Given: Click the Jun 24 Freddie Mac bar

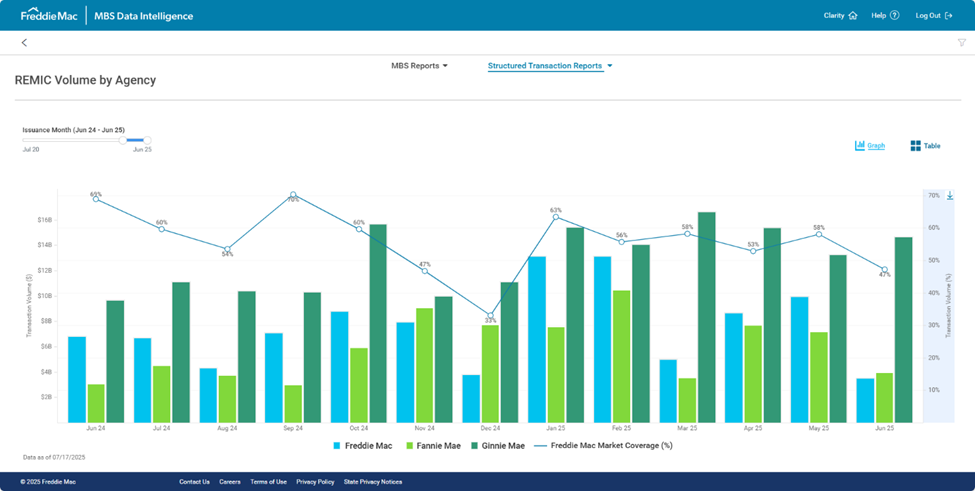Looking at the screenshot, I should pyautogui.click(x=77, y=379).
